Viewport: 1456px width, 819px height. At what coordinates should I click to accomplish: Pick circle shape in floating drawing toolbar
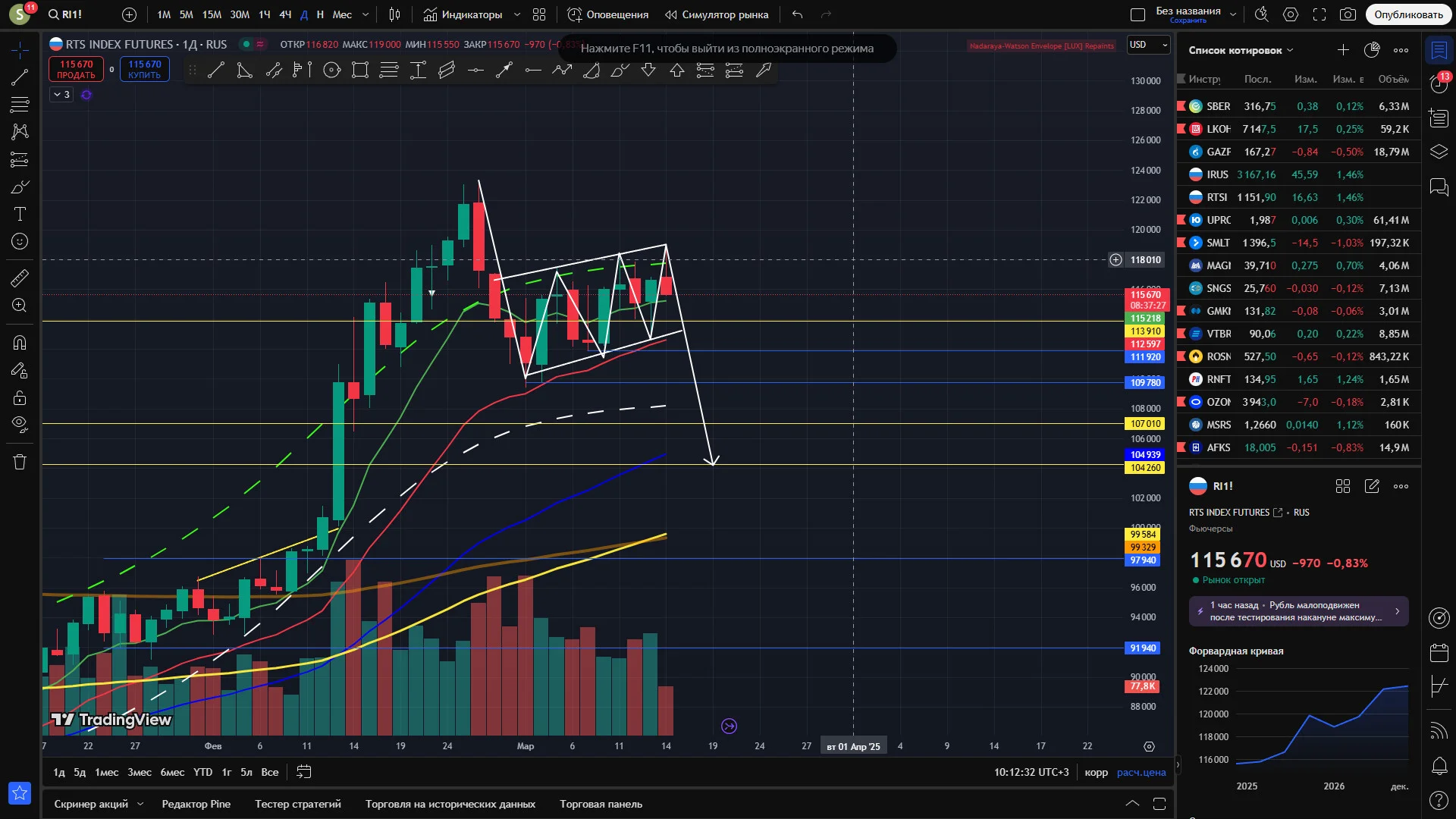click(331, 71)
